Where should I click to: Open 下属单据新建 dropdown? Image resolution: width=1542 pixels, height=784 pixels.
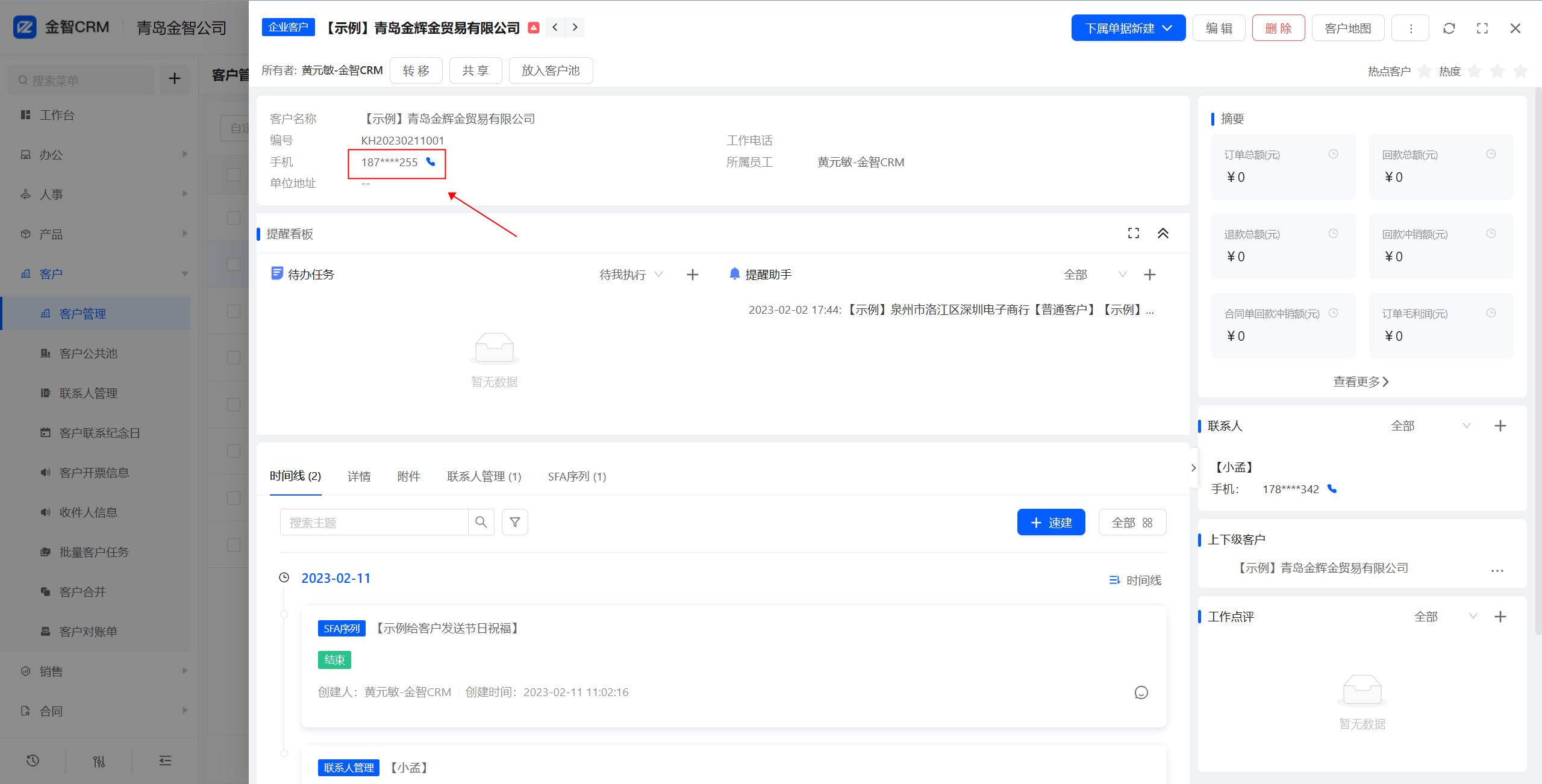pos(1128,28)
